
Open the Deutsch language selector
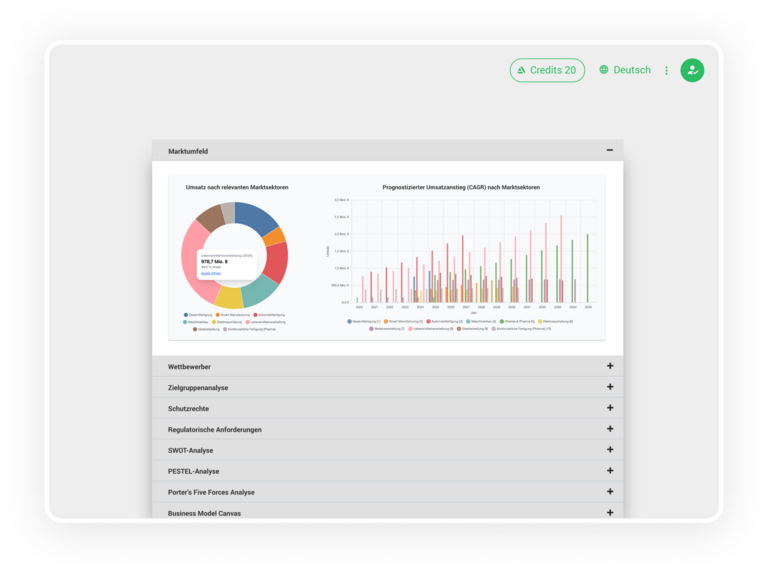[x=625, y=70]
